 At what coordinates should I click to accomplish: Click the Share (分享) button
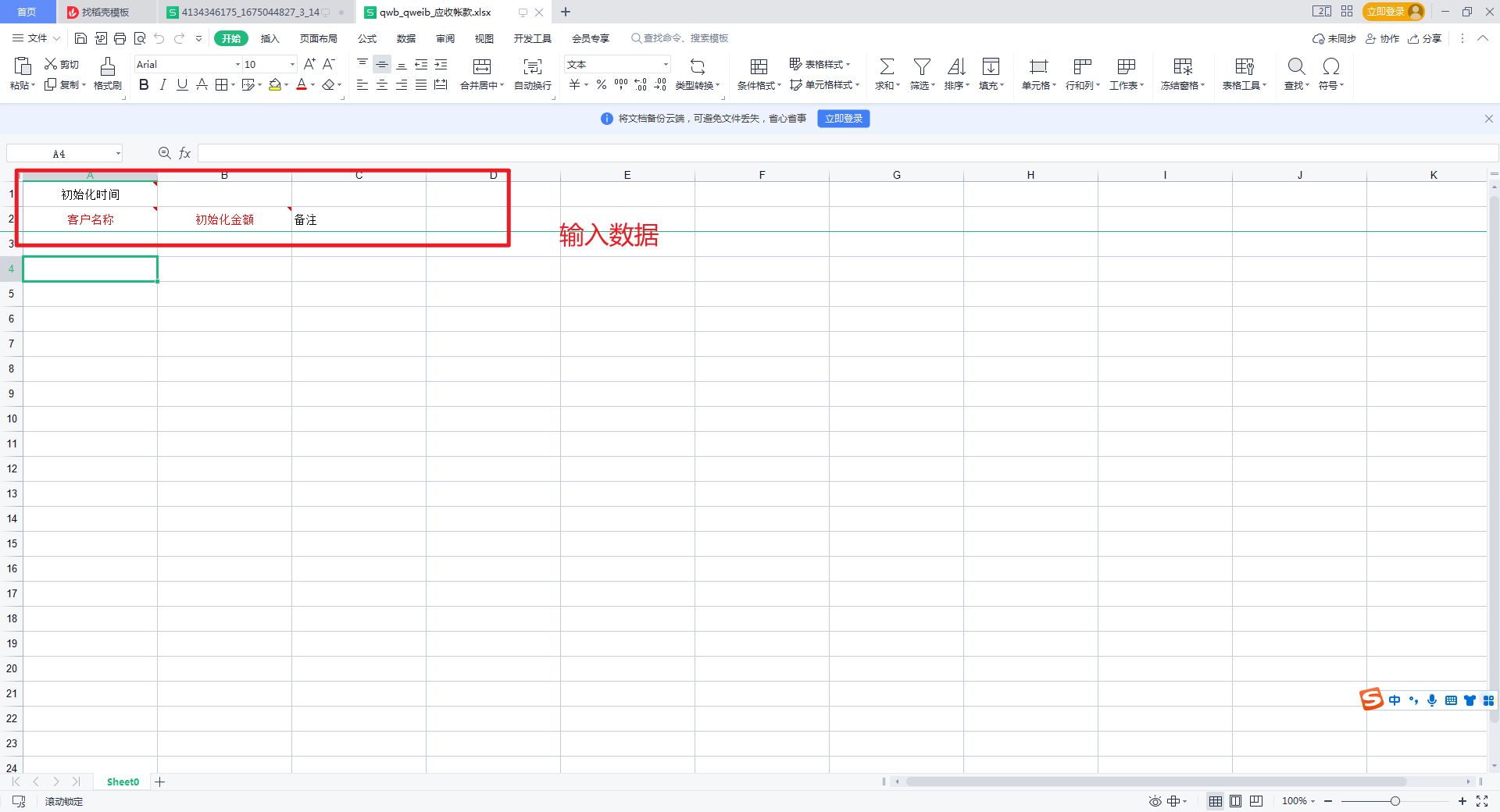pyautogui.click(x=1424, y=38)
